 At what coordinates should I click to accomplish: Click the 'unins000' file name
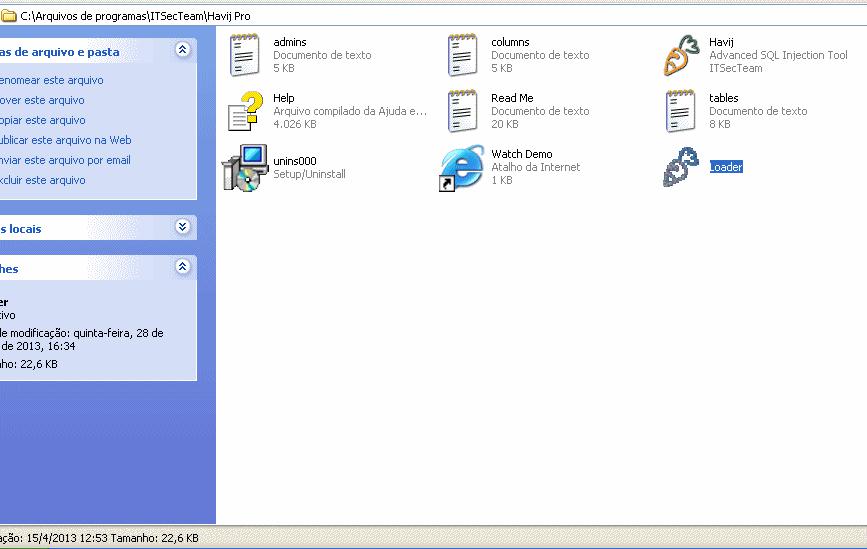click(x=295, y=161)
